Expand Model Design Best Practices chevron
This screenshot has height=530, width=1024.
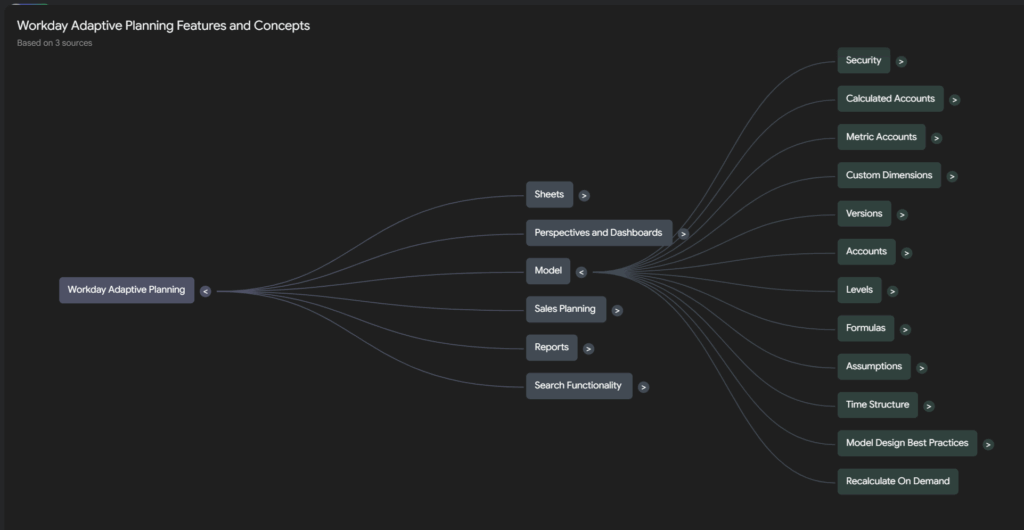988,445
